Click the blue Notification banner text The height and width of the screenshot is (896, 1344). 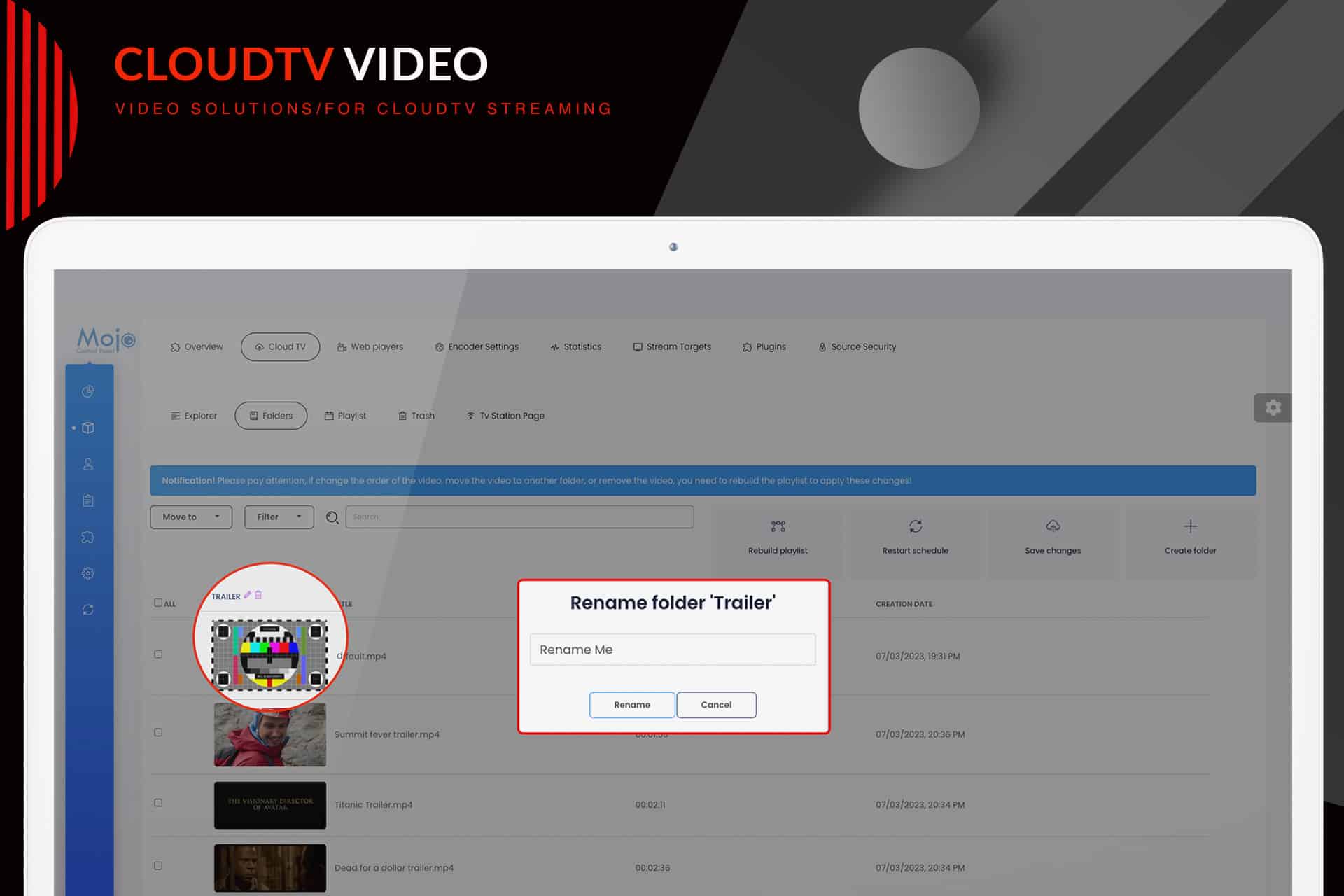point(536,481)
